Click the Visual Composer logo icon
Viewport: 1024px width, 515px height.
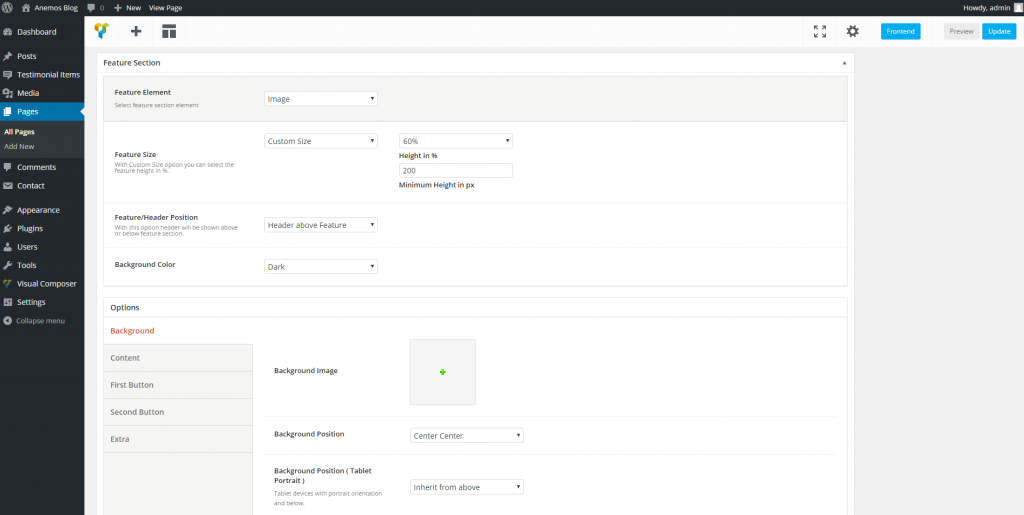click(x=102, y=31)
